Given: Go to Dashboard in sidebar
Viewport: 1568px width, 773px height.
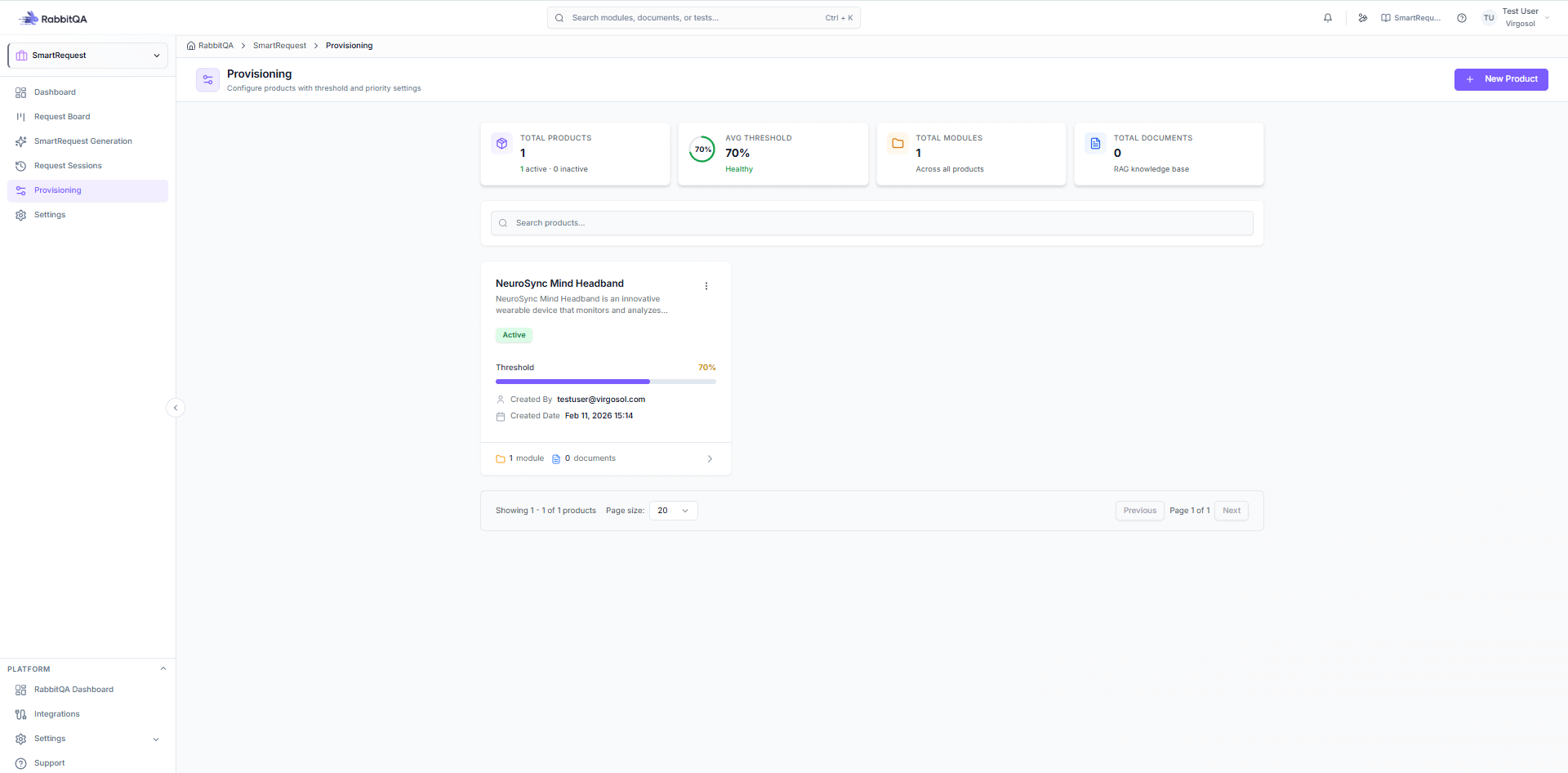Looking at the screenshot, I should [x=88, y=92].
